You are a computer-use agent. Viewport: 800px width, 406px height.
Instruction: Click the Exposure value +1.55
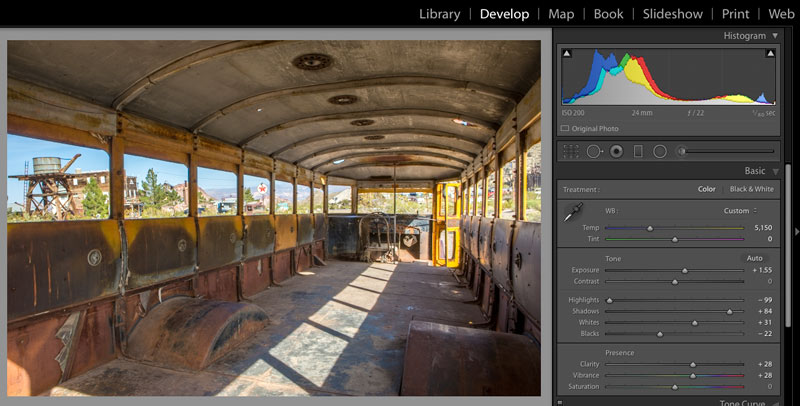[x=762, y=270]
